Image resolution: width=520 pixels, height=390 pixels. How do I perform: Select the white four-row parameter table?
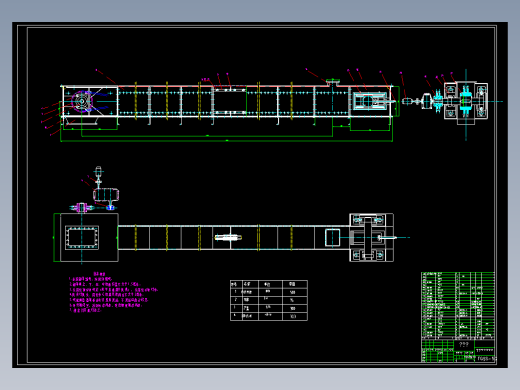(x=269, y=300)
